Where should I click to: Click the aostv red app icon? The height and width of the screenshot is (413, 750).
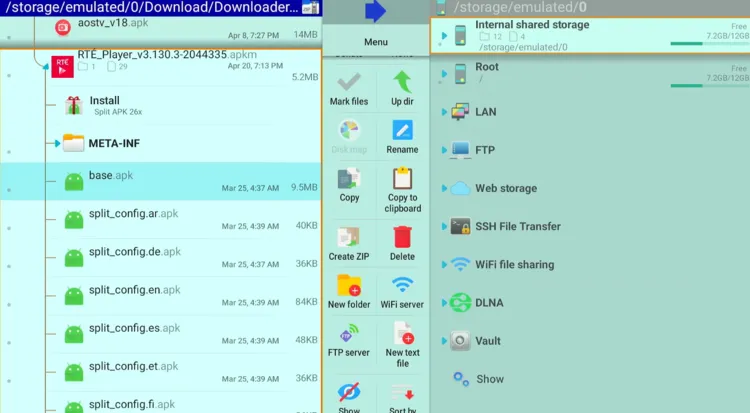63,27
